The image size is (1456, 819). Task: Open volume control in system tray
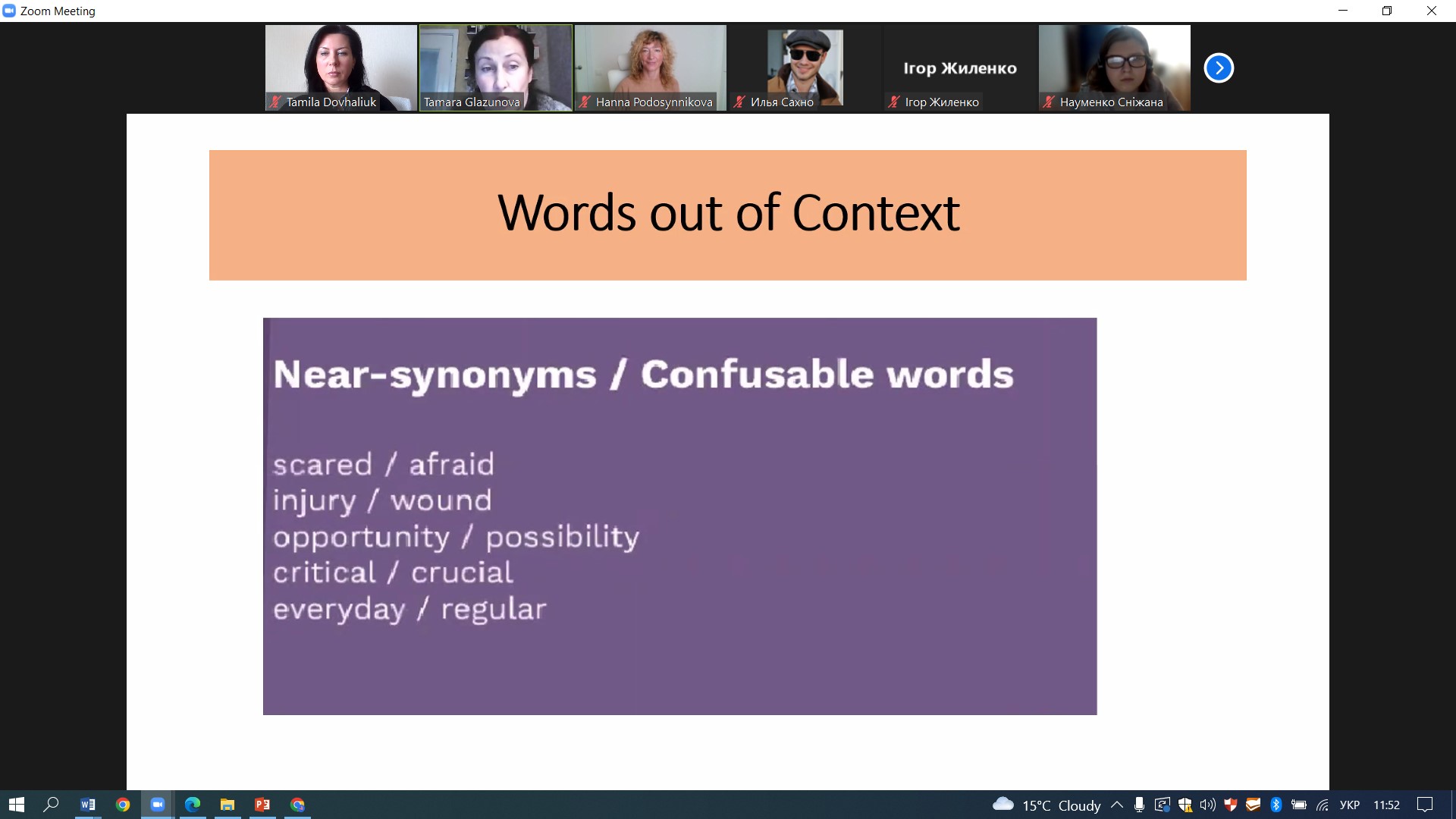1207,805
